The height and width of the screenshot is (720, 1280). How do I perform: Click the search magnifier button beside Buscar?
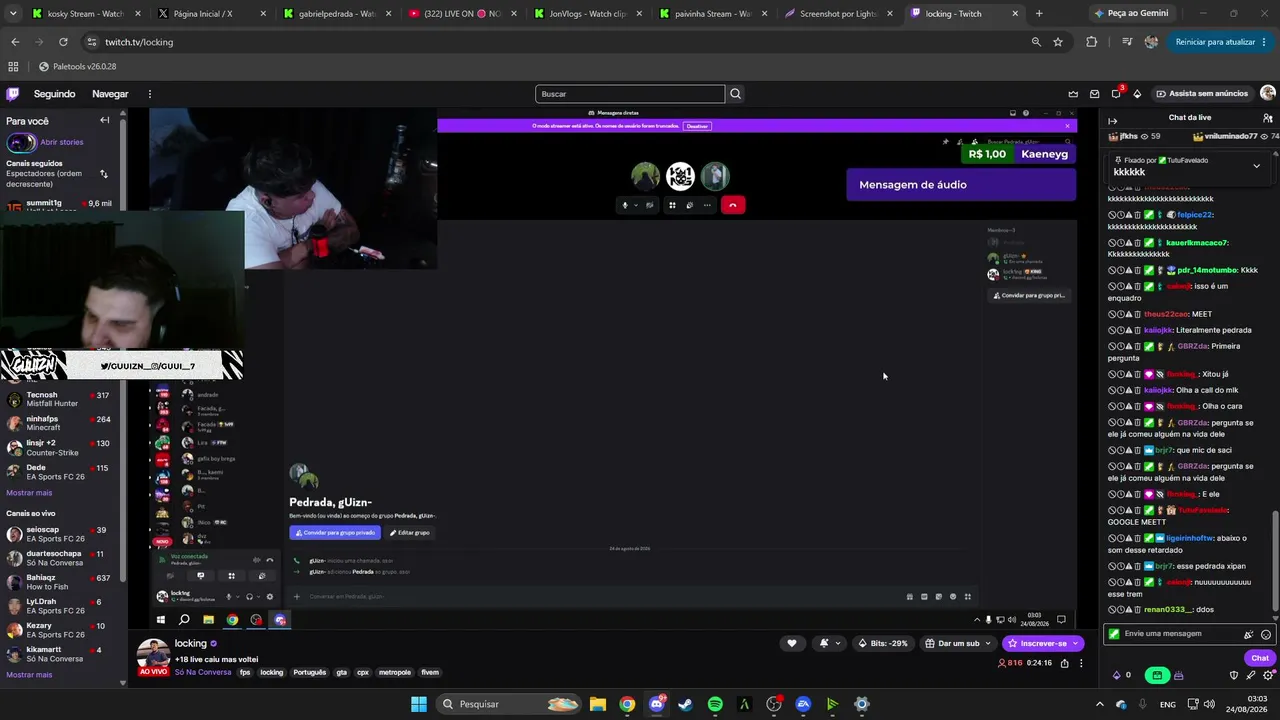click(x=736, y=94)
